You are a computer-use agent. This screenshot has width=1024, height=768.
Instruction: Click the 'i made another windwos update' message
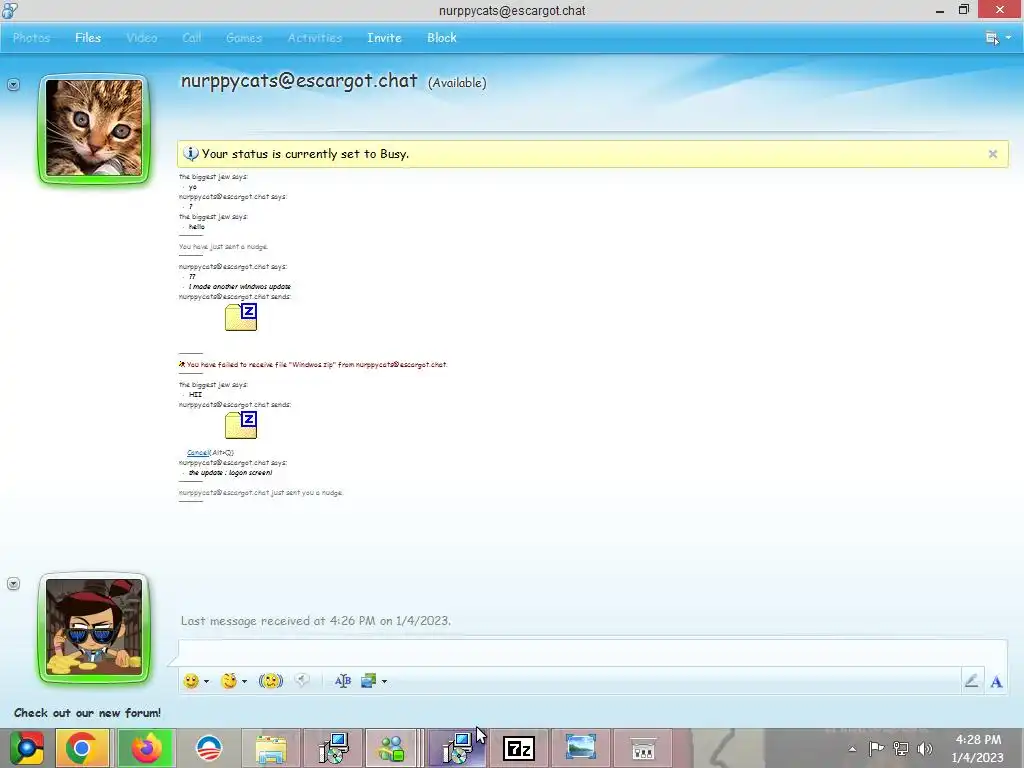click(240, 287)
